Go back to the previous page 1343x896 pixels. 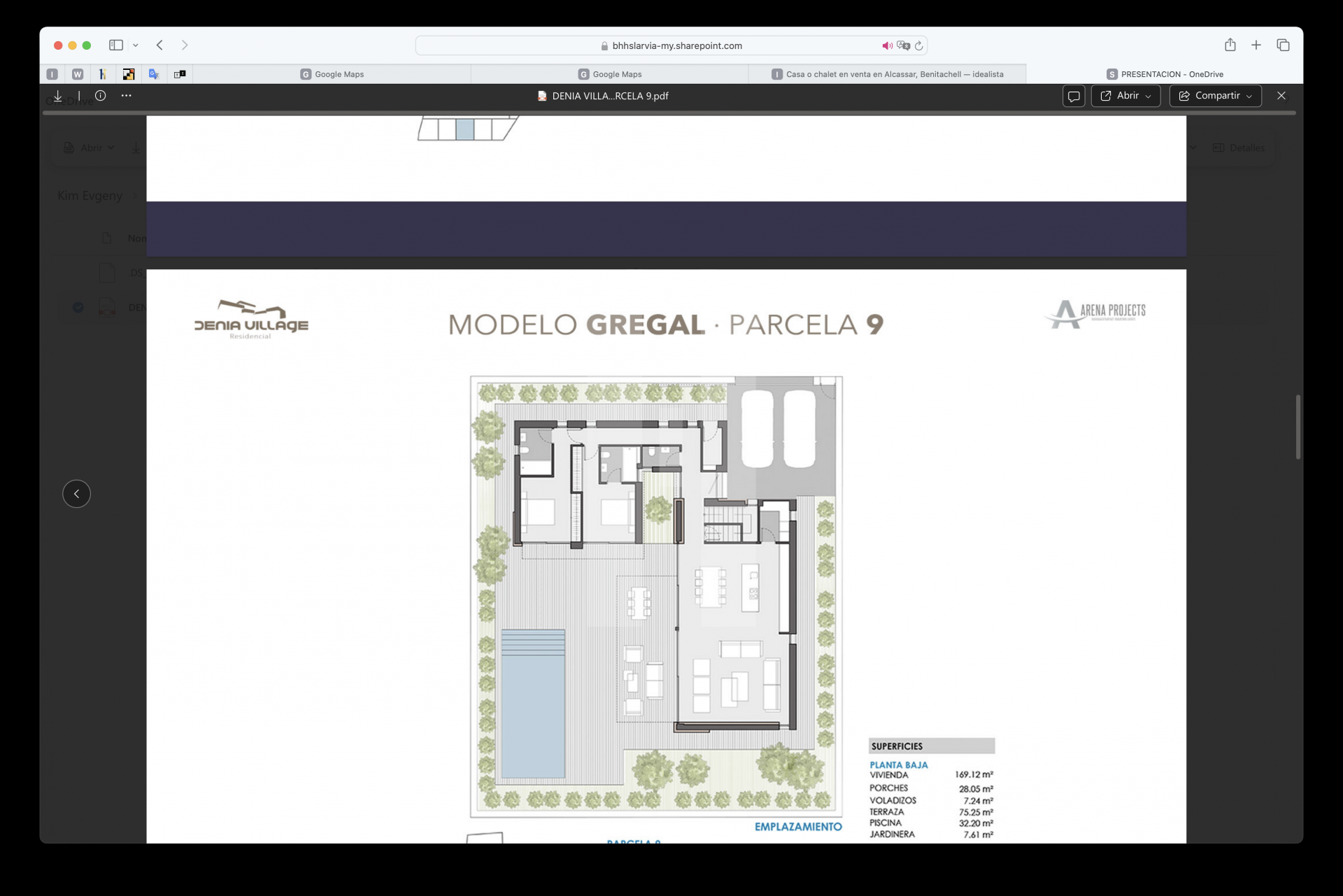click(x=159, y=45)
